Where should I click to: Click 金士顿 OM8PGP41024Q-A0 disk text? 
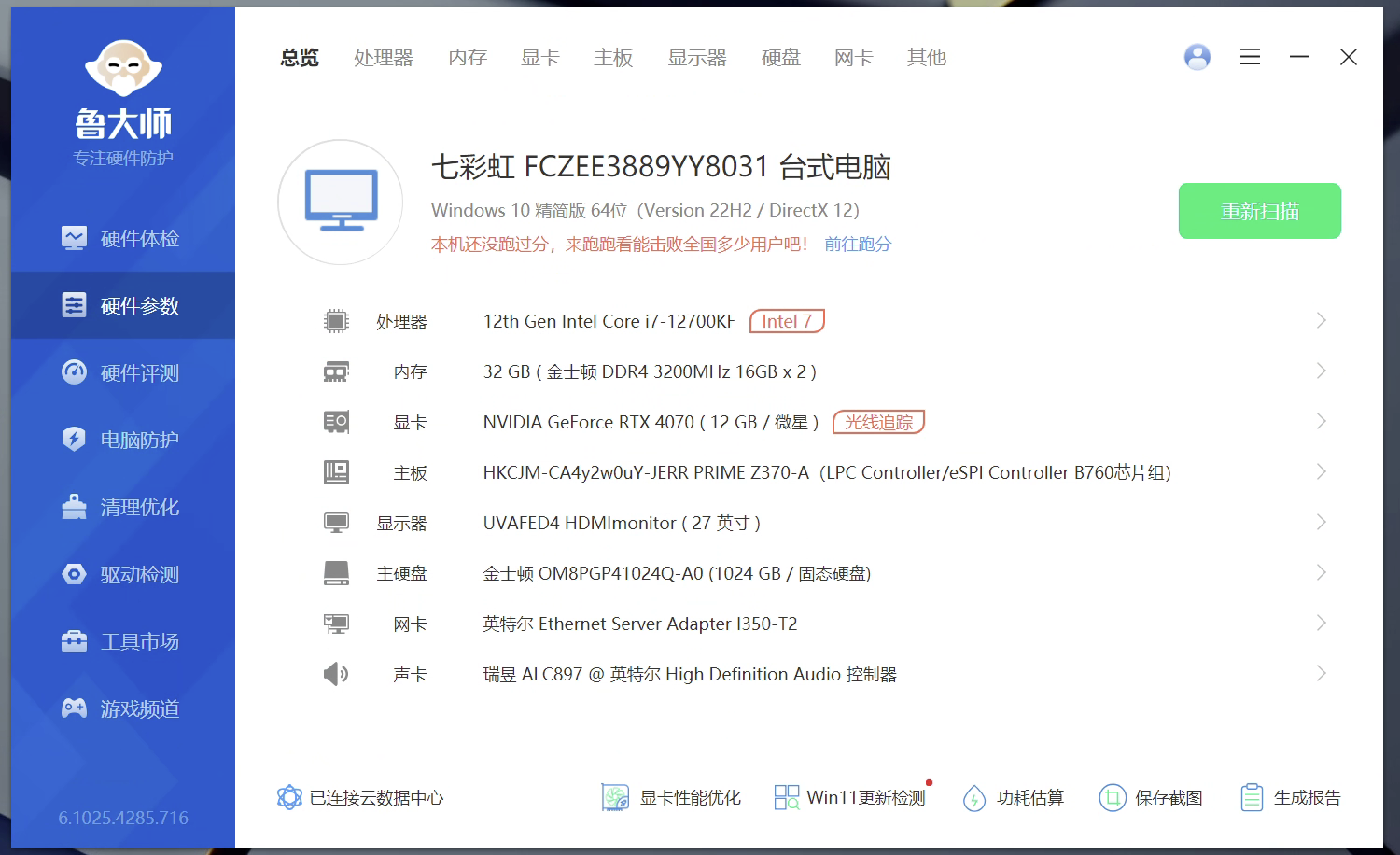click(x=677, y=573)
